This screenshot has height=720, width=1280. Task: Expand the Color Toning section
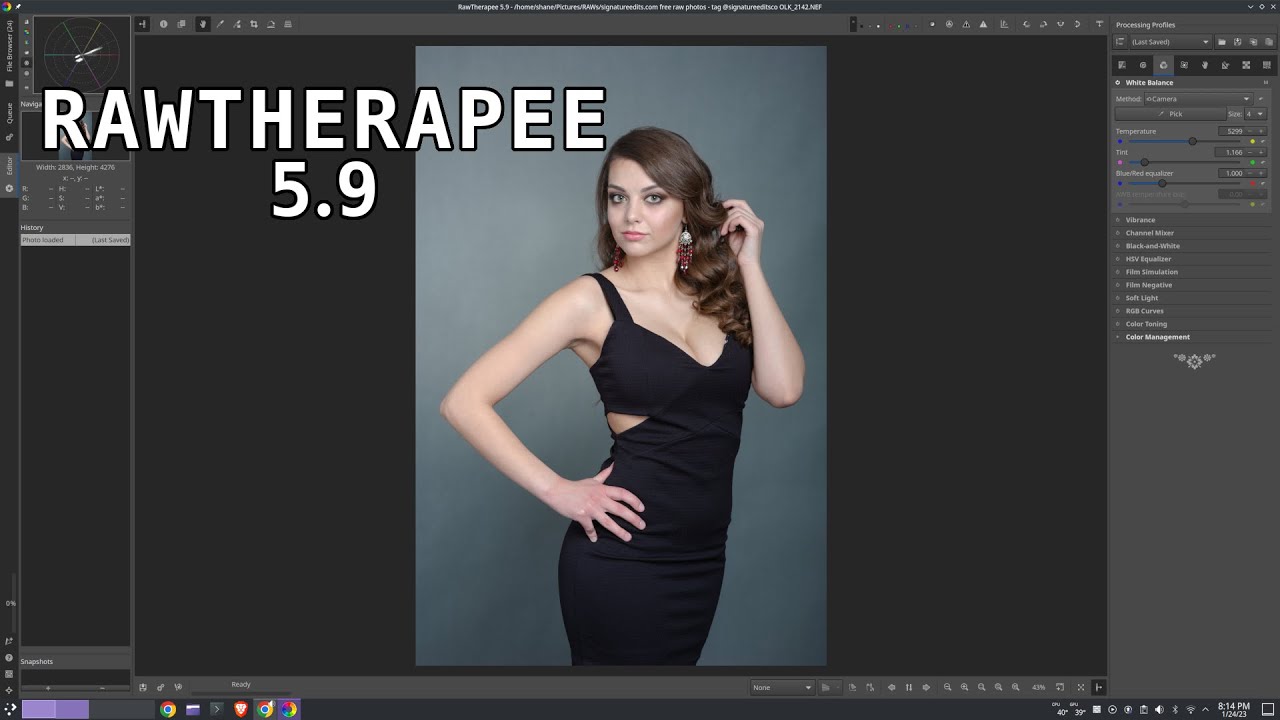[1146, 324]
